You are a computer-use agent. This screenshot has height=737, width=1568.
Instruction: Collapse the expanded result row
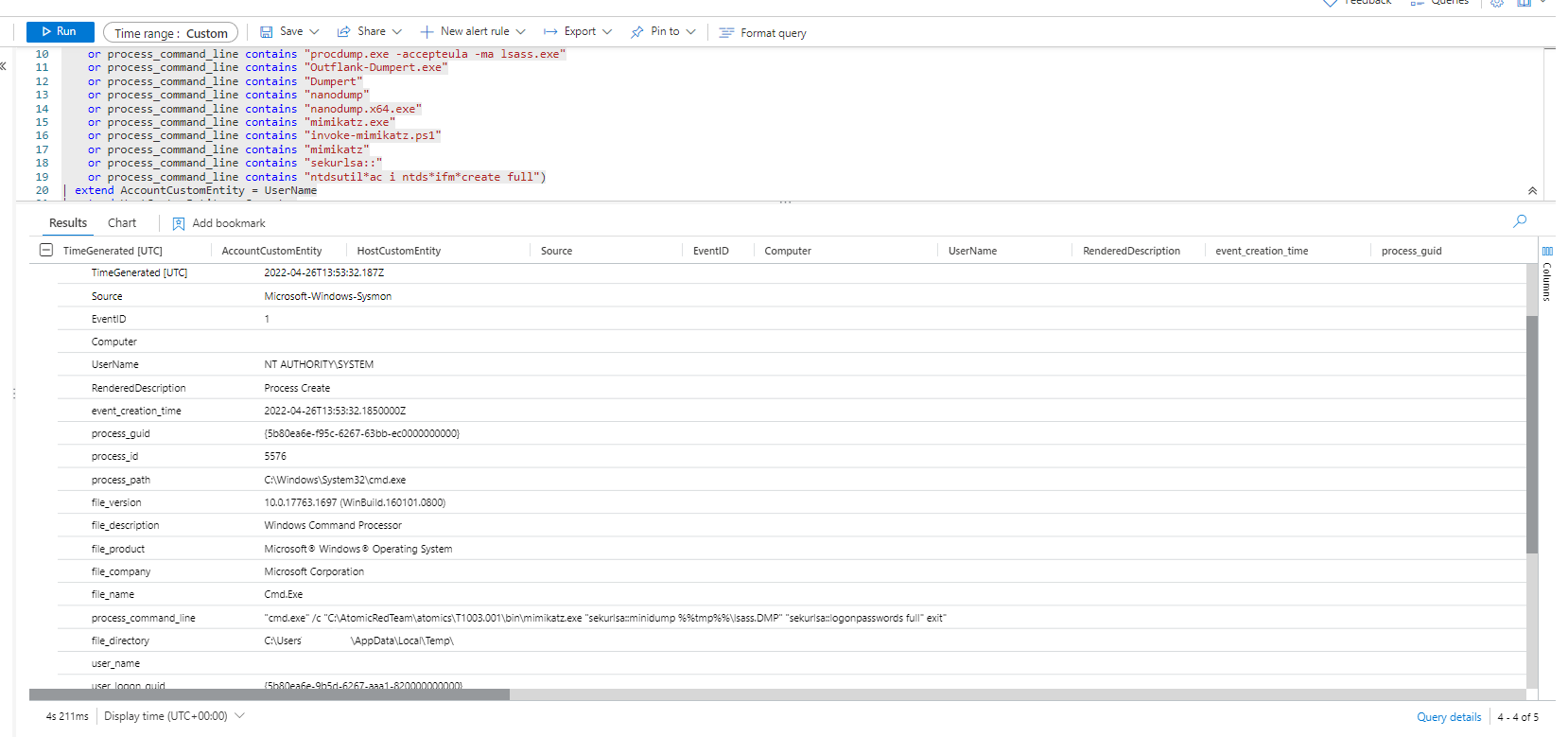point(45,251)
